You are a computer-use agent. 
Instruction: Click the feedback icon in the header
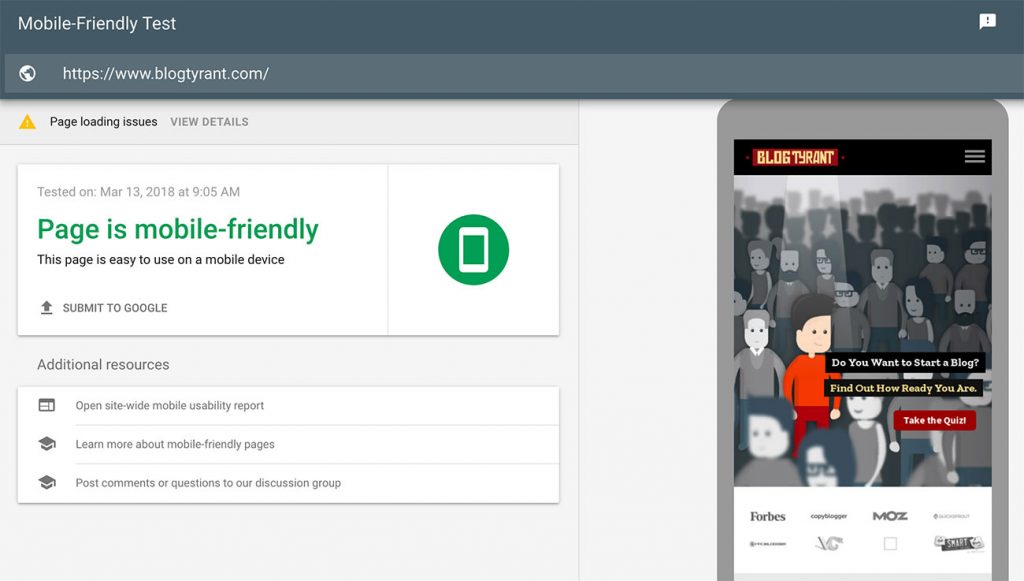pos(987,22)
